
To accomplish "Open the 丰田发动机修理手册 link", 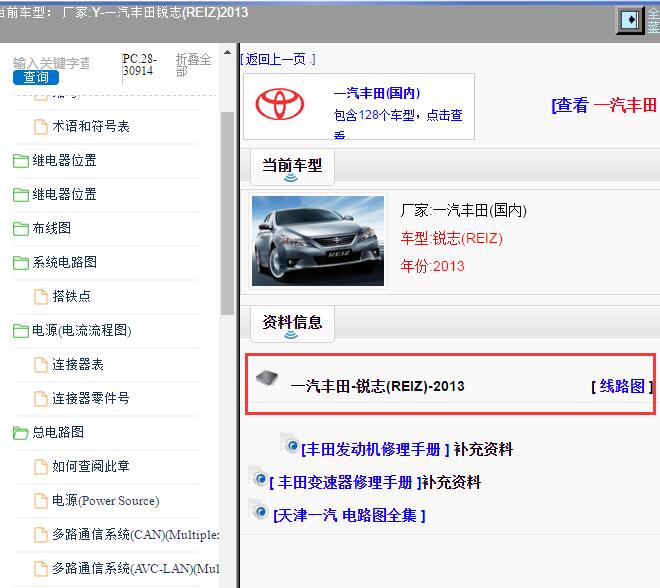I will (375, 449).
